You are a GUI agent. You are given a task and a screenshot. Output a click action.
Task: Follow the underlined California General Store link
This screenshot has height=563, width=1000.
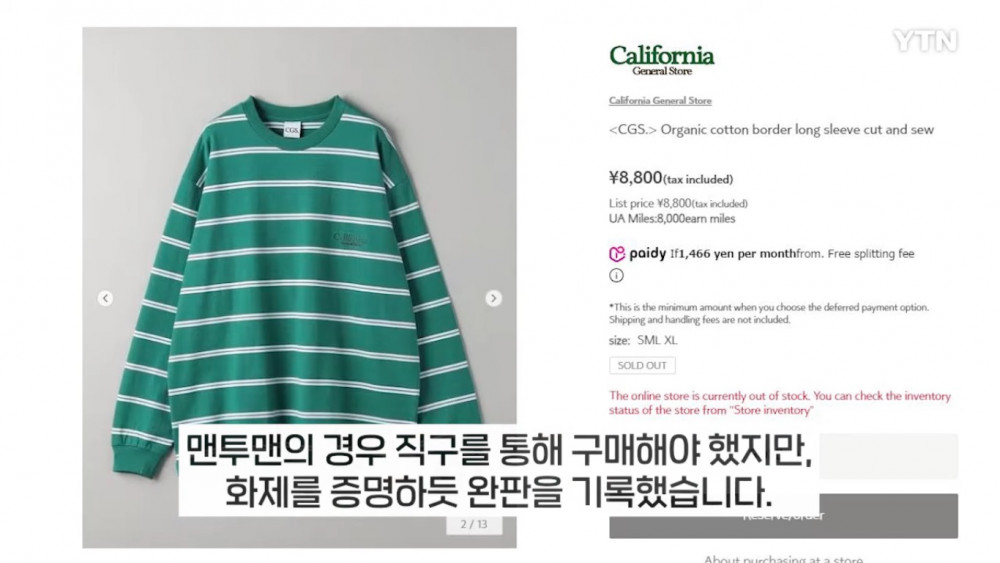pyautogui.click(x=660, y=101)
